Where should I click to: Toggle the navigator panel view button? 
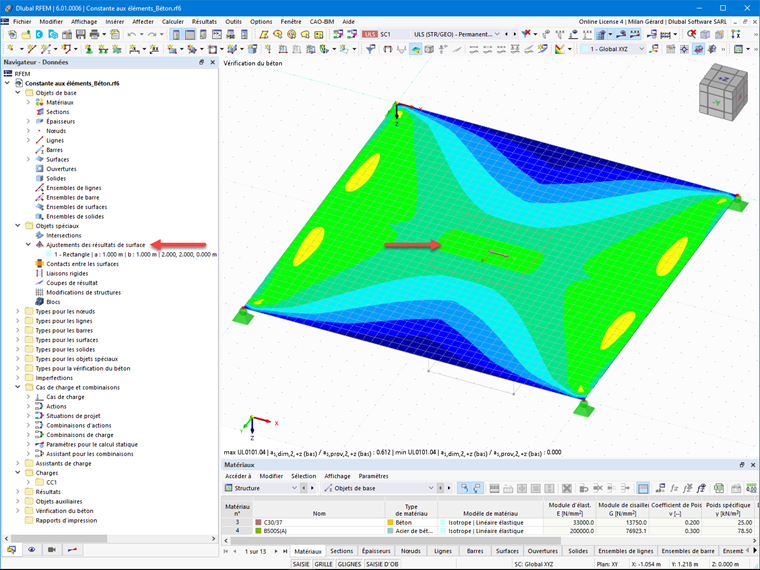point(176,34)
